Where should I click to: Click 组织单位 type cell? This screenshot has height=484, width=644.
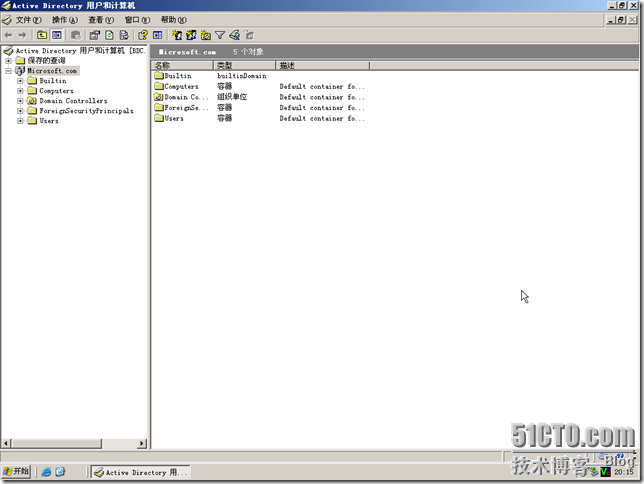232,97
